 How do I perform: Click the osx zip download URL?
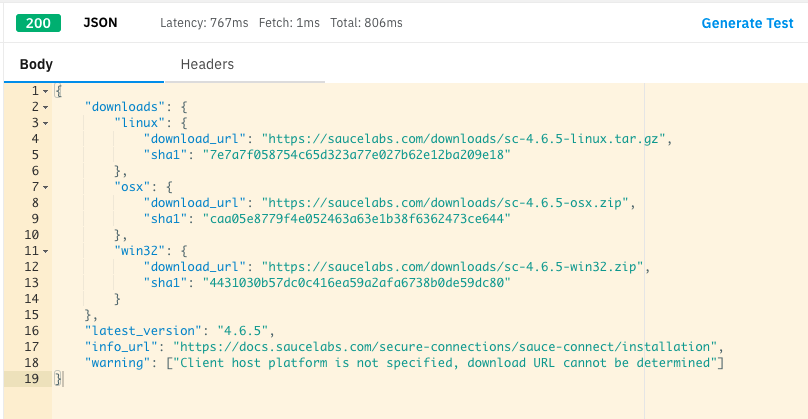(446, 202)
